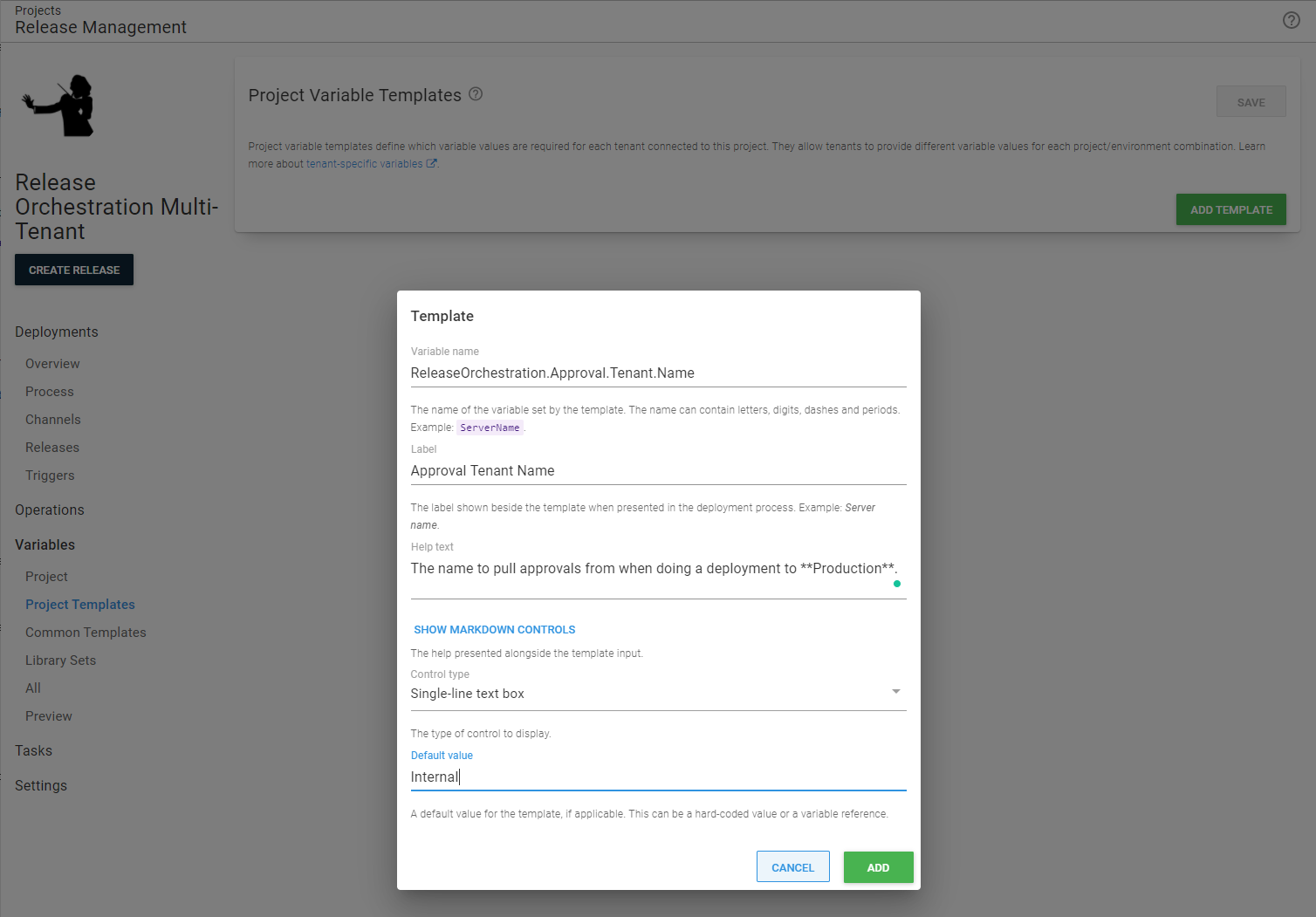
Task: Follow the tenant-specific variables link
Action: 363,163
